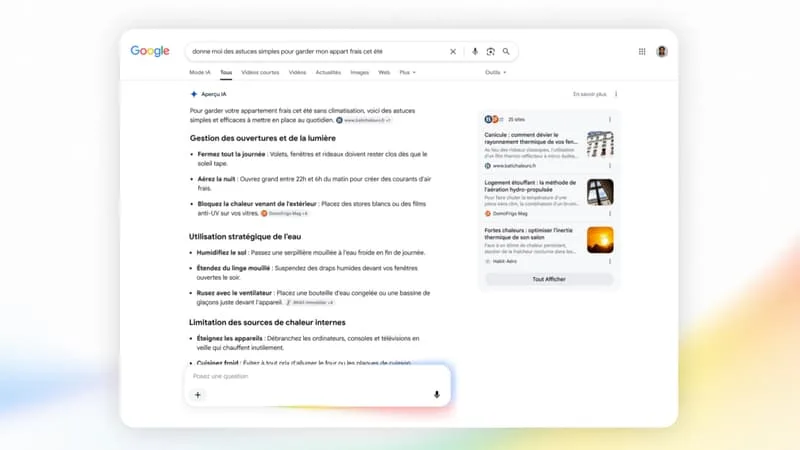Click into the Google search query field
Image resolution: width=800 pixels, height=450 pixels.
pos(316,52)
